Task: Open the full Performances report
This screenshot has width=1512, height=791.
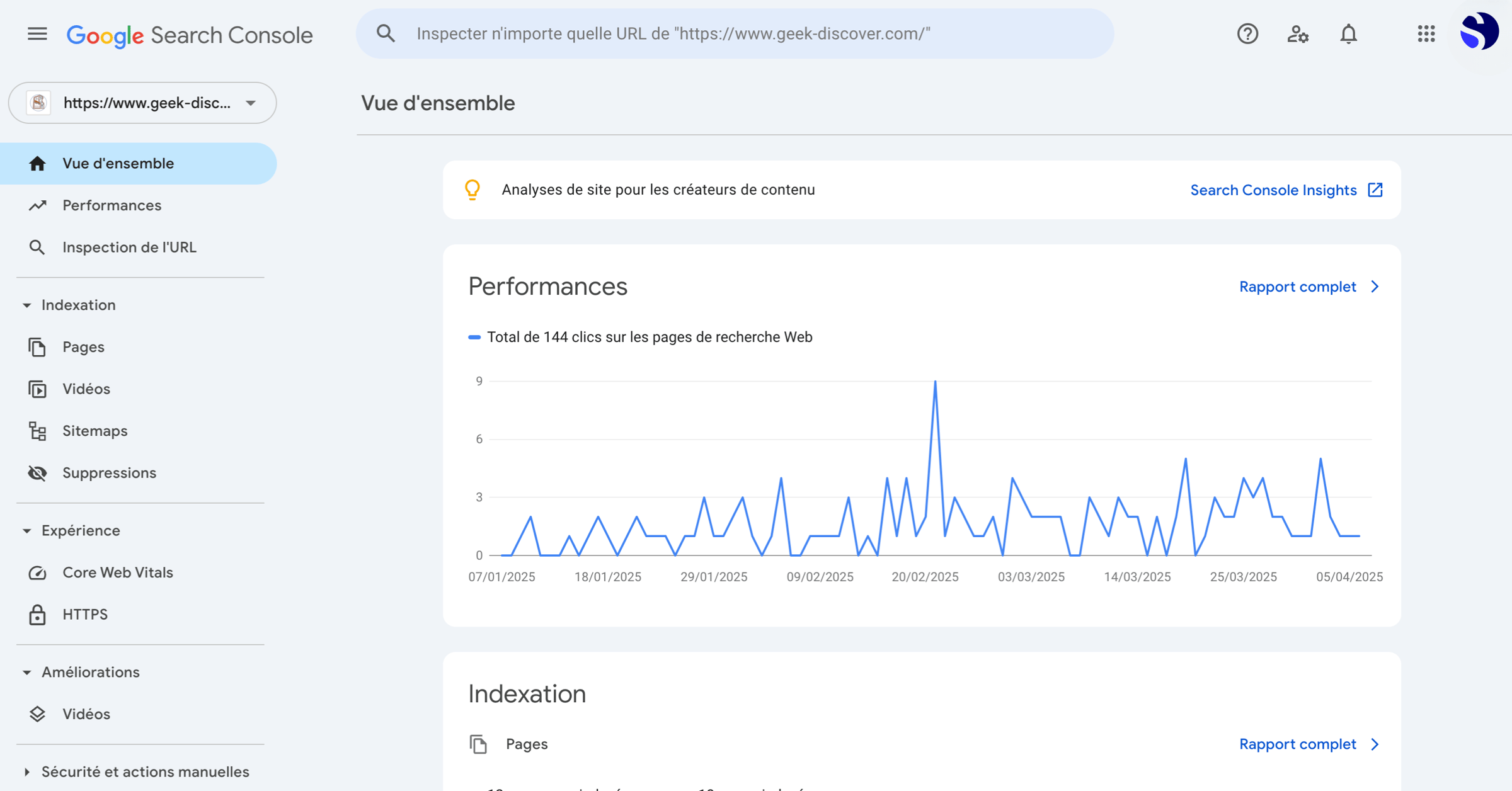Action: (1298, 287)
